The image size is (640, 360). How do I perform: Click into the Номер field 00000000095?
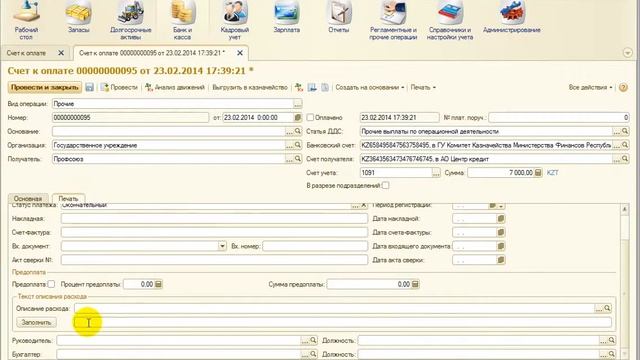pos(130,118)
